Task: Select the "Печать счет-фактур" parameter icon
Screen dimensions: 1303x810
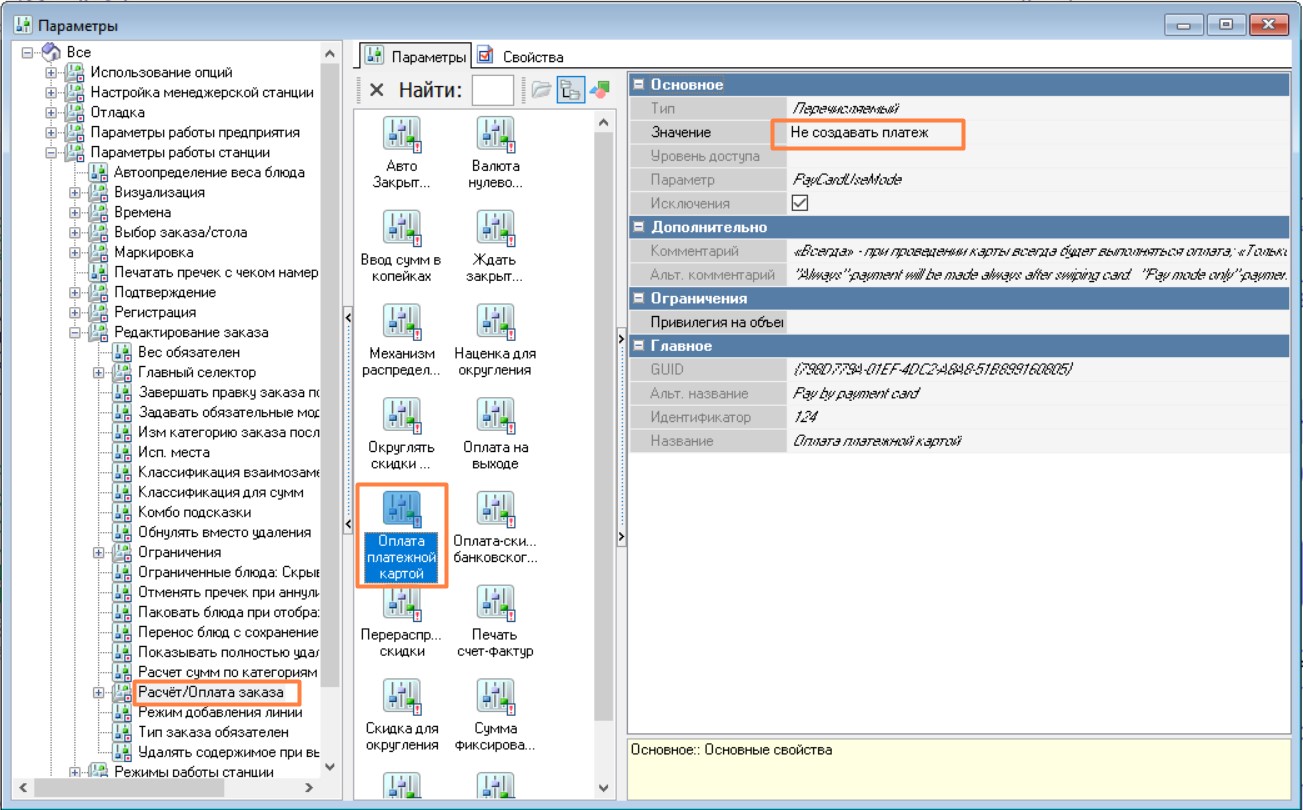Action: click(x=495, y=603)
